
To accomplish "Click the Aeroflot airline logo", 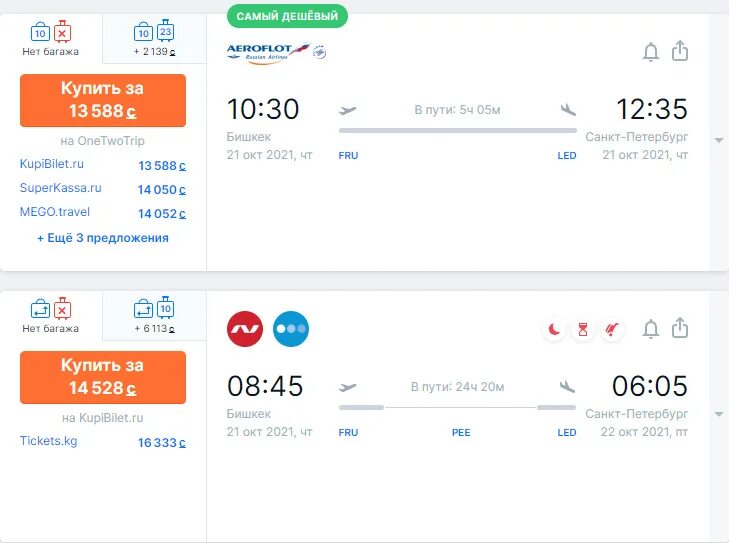I will [277, 52].
